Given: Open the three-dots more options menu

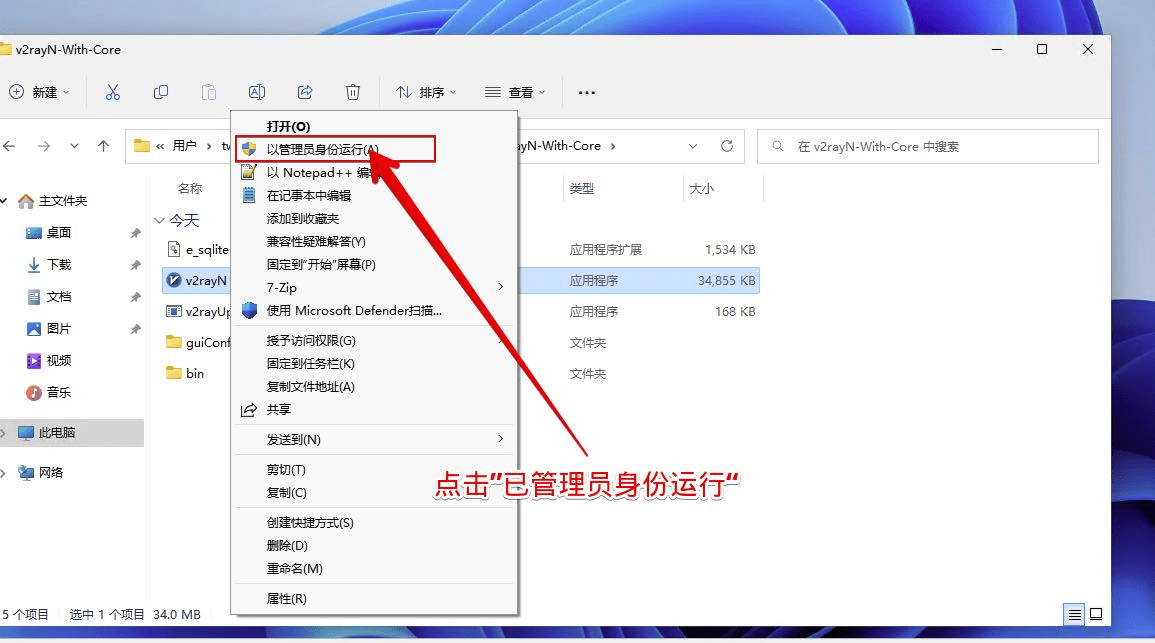Looking at the screenshot, I should 586,93.
